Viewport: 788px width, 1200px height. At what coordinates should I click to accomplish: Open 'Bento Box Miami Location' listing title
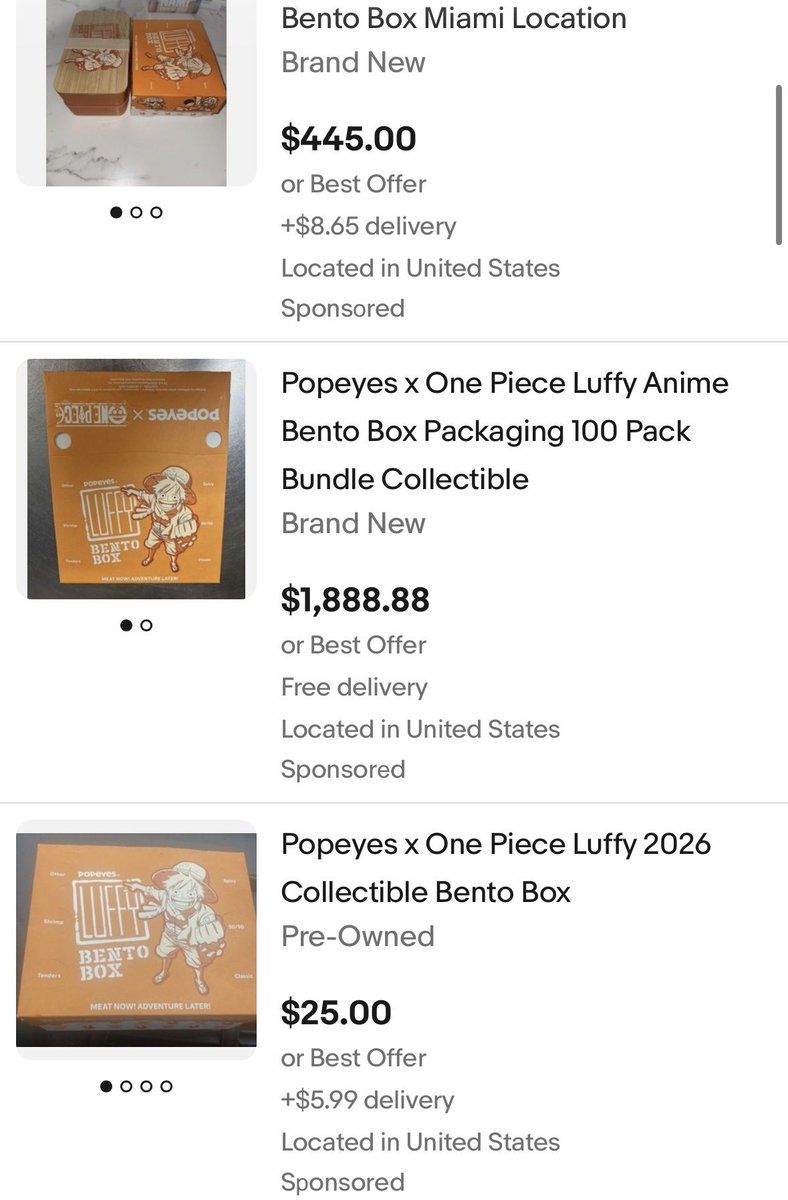[454, 18]
